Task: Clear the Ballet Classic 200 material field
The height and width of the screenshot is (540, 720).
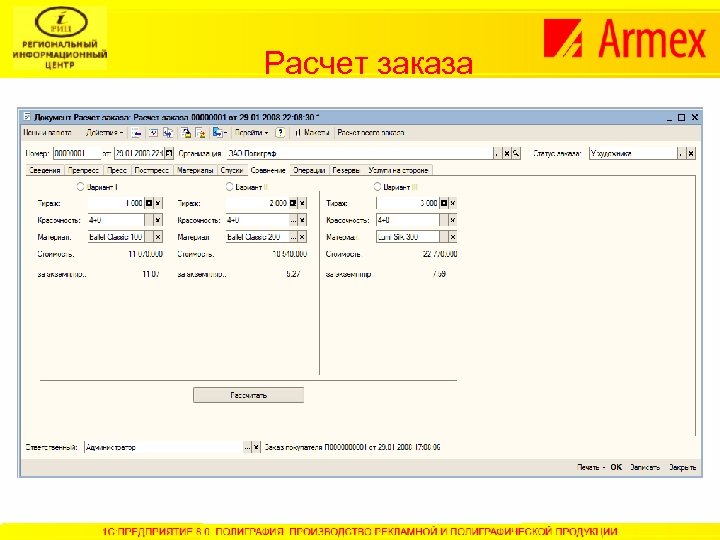Action: coord(302,237)
